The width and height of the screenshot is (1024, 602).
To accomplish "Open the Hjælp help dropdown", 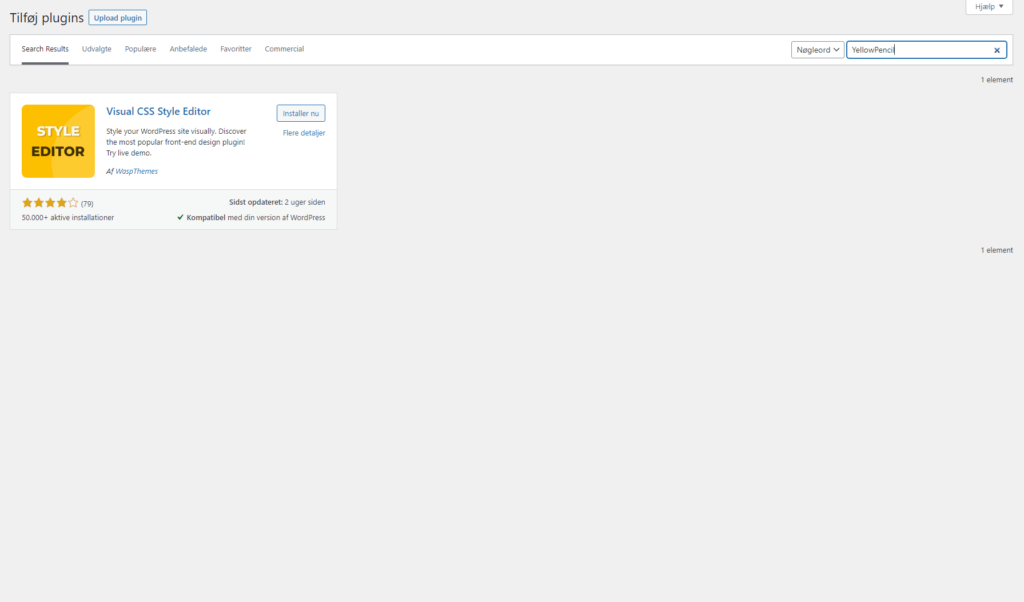I will point(989,7).
